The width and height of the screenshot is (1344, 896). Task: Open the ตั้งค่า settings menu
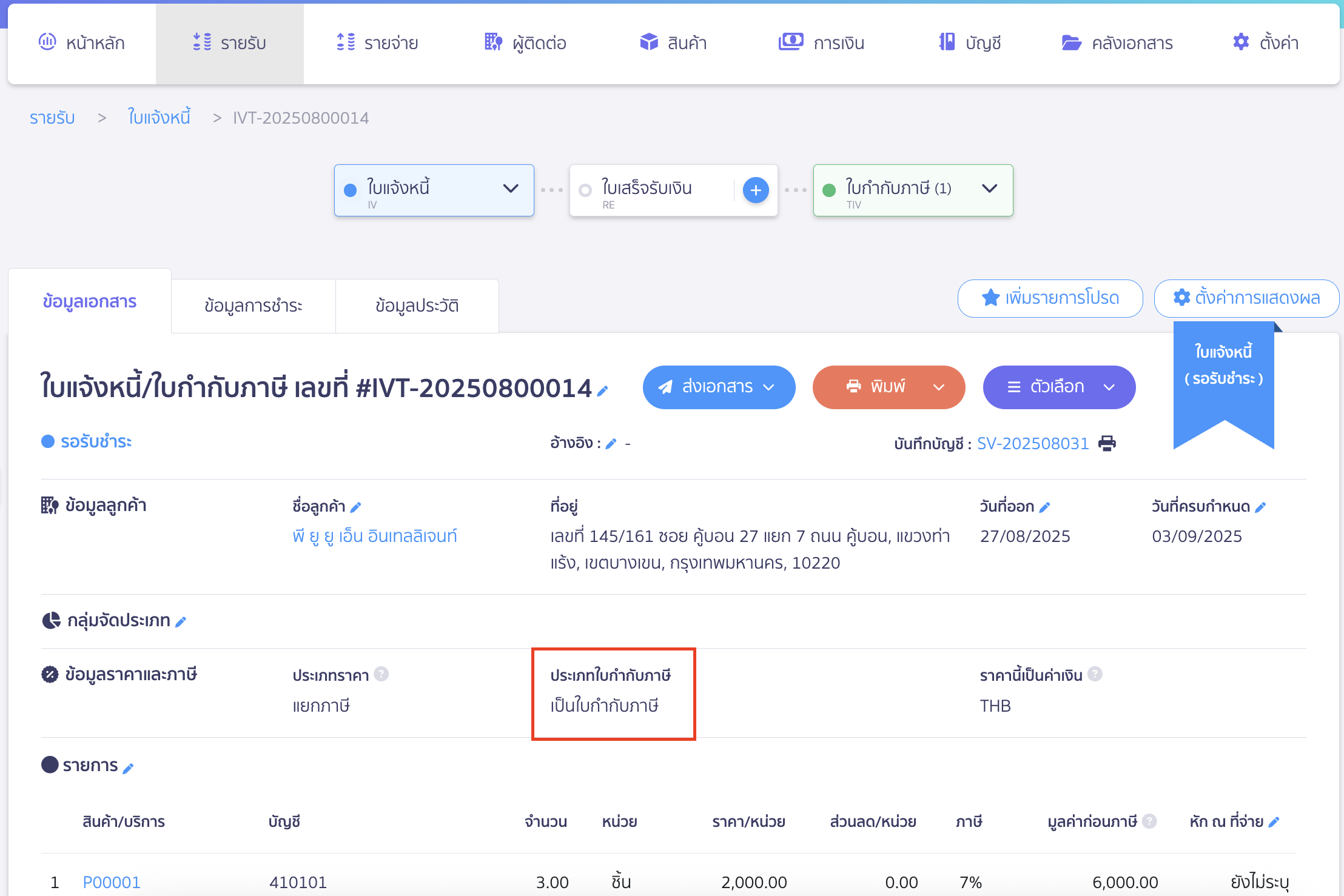pyautogui.click(x=1265, y=43)
